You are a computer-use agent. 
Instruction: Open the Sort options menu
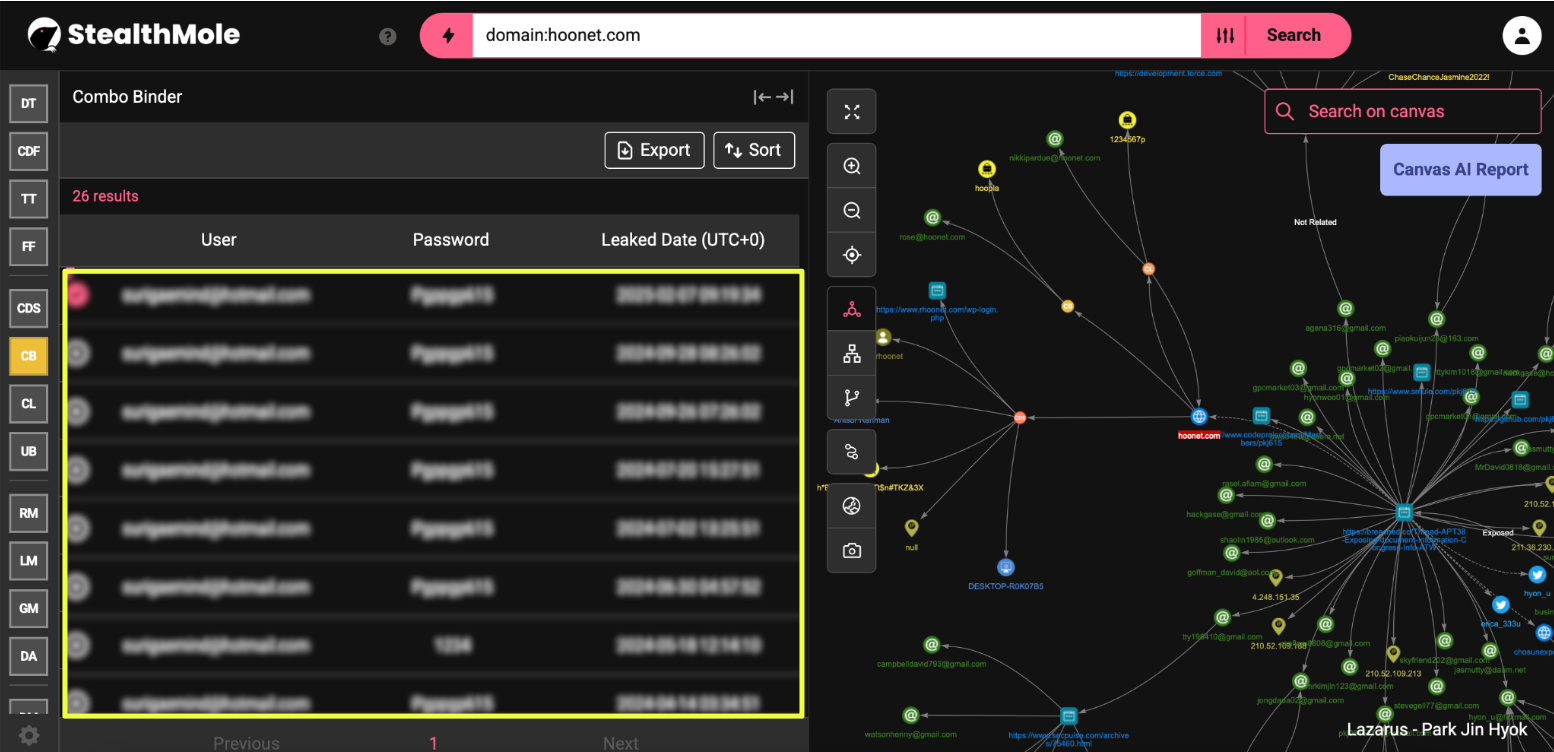click(x=753, y=150)
